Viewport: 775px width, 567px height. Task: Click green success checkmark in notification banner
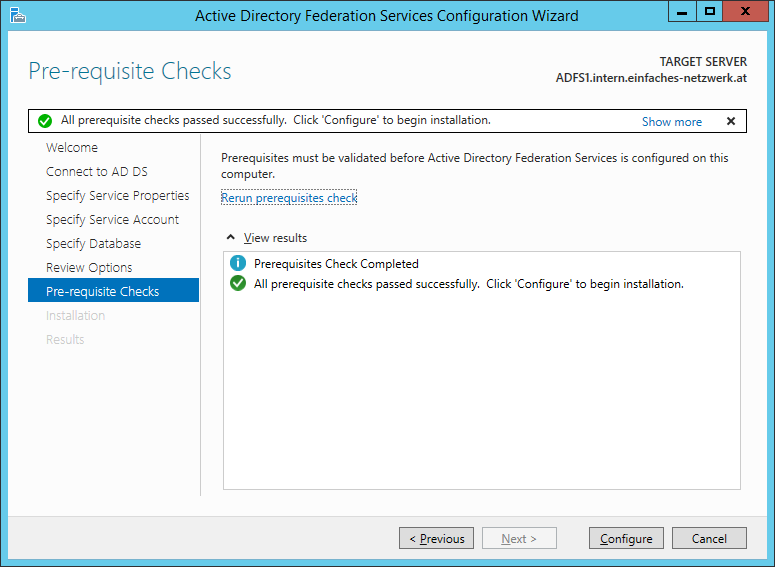coord(45,121)
